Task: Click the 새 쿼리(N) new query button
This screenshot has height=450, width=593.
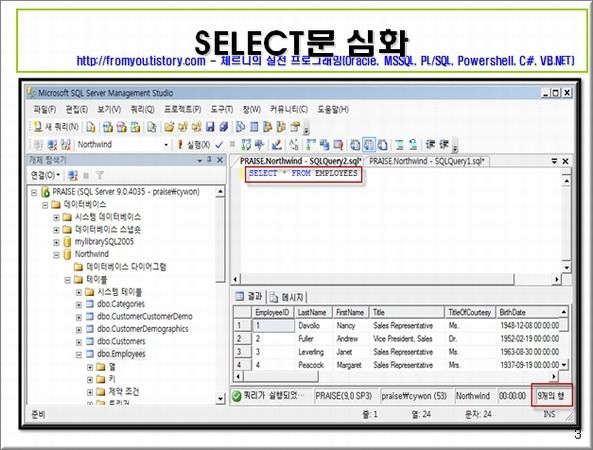Action: [56, 127]
